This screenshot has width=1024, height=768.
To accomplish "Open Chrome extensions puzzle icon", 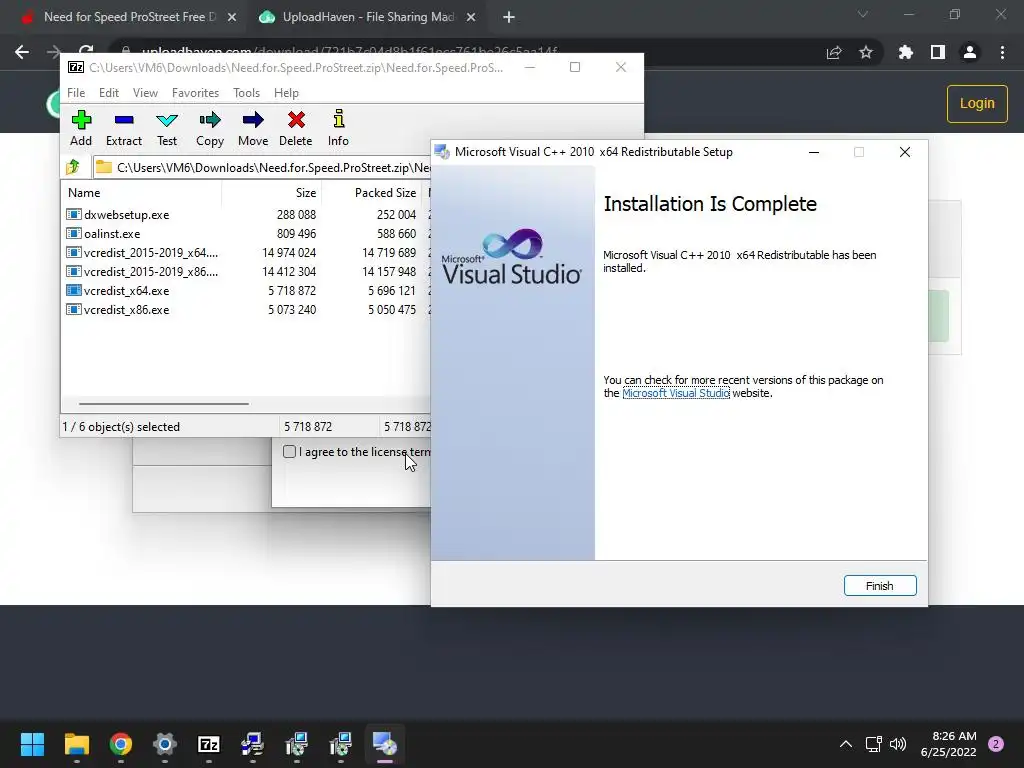I will tap(905, 52).
